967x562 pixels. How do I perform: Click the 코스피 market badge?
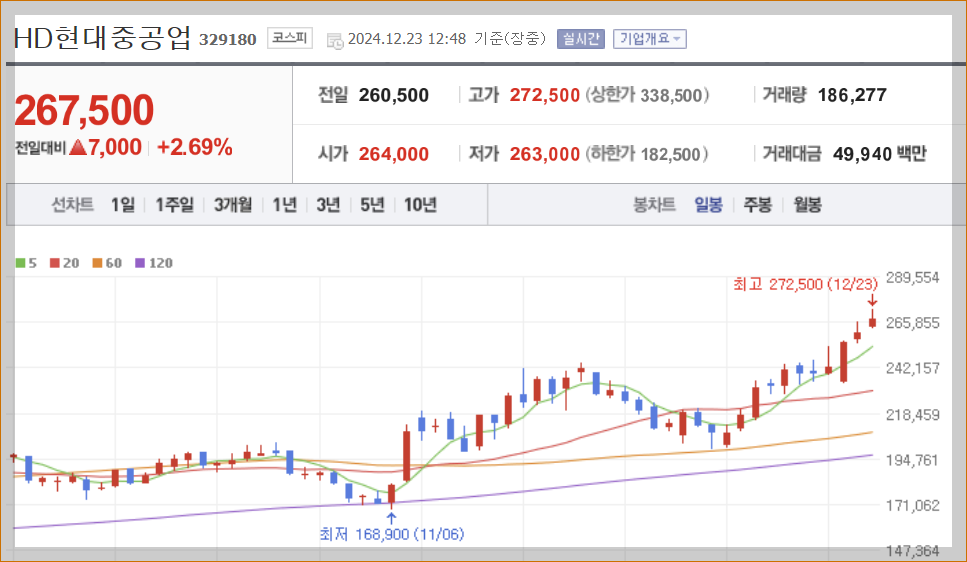(290, 38)
